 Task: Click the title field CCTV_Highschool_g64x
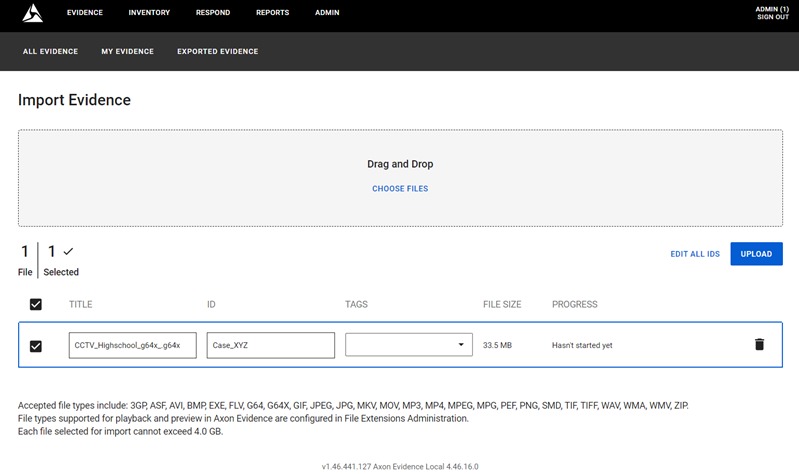[132, 345]
